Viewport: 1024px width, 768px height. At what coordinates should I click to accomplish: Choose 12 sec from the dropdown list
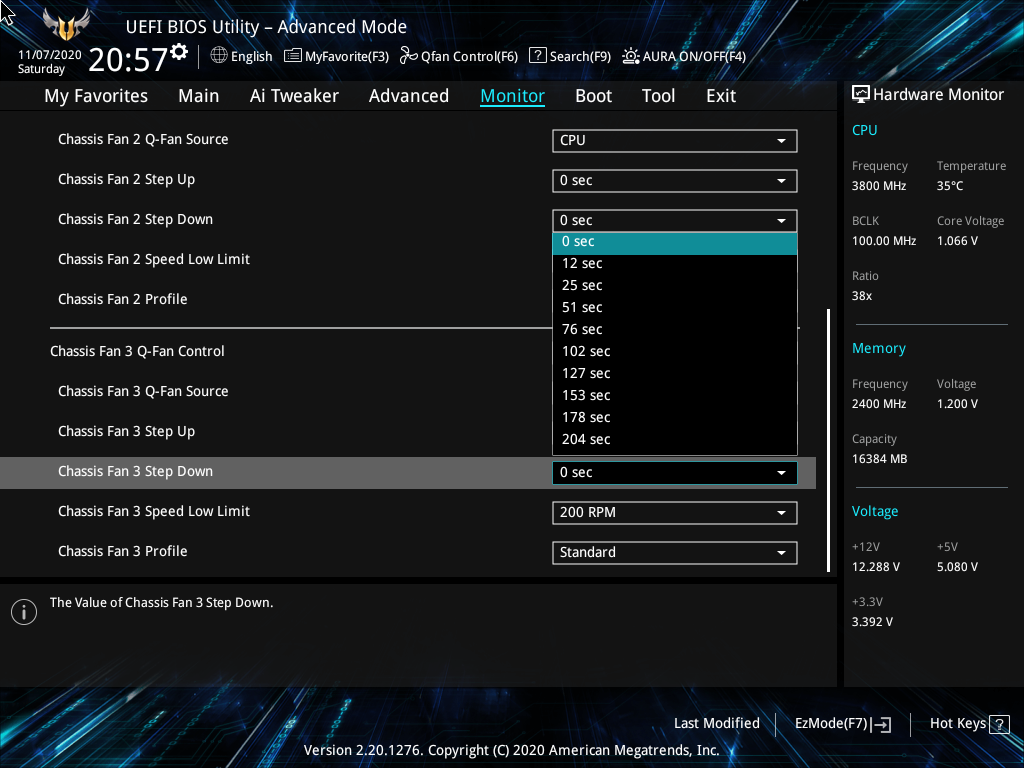click(675, 263)
